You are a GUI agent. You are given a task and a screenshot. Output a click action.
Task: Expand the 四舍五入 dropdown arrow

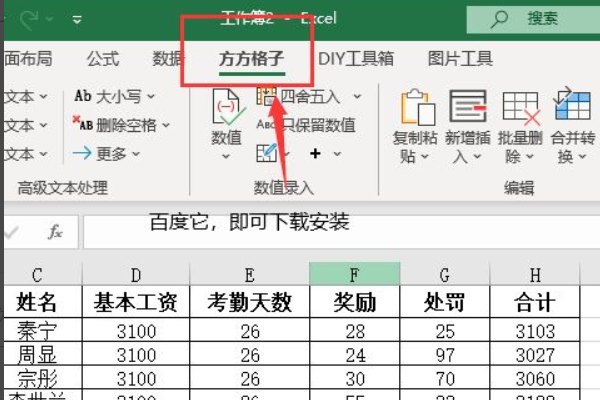point(357,96)
